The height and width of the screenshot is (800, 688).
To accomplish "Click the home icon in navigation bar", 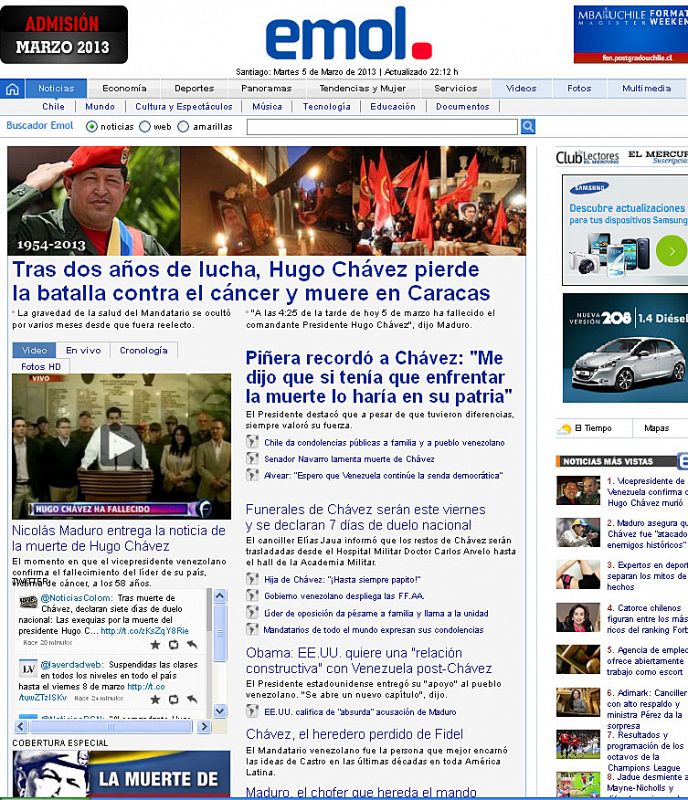I will 12,89.
